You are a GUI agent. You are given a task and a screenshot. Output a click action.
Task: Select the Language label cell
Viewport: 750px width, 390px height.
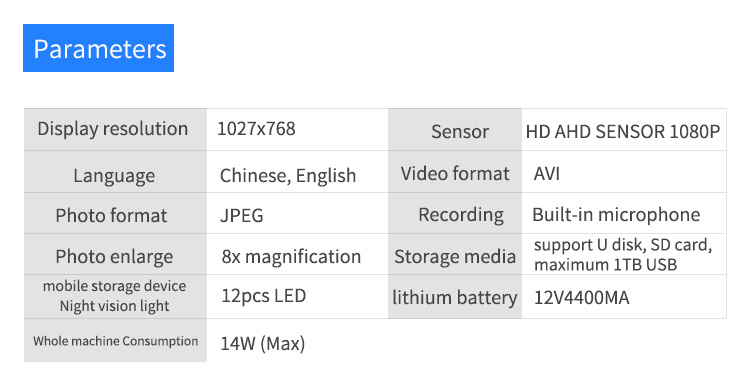point(115,172)
